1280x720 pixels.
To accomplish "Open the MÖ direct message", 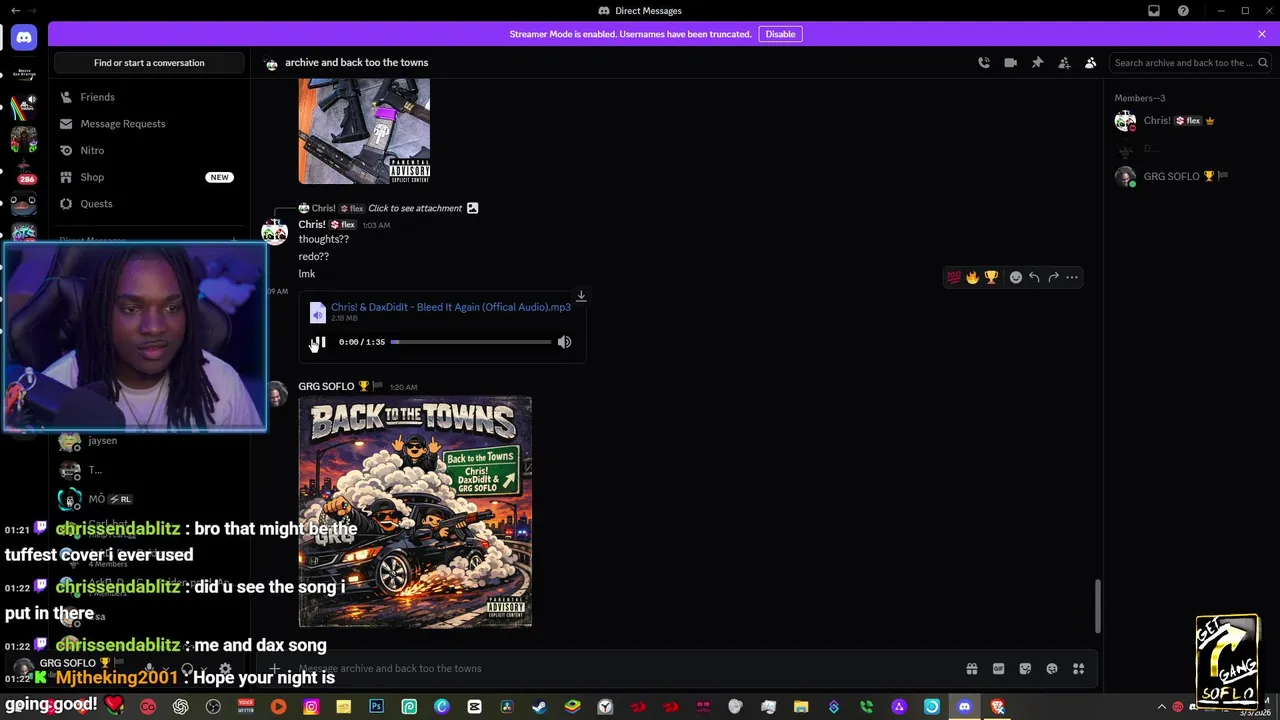I will pos(150,499).
